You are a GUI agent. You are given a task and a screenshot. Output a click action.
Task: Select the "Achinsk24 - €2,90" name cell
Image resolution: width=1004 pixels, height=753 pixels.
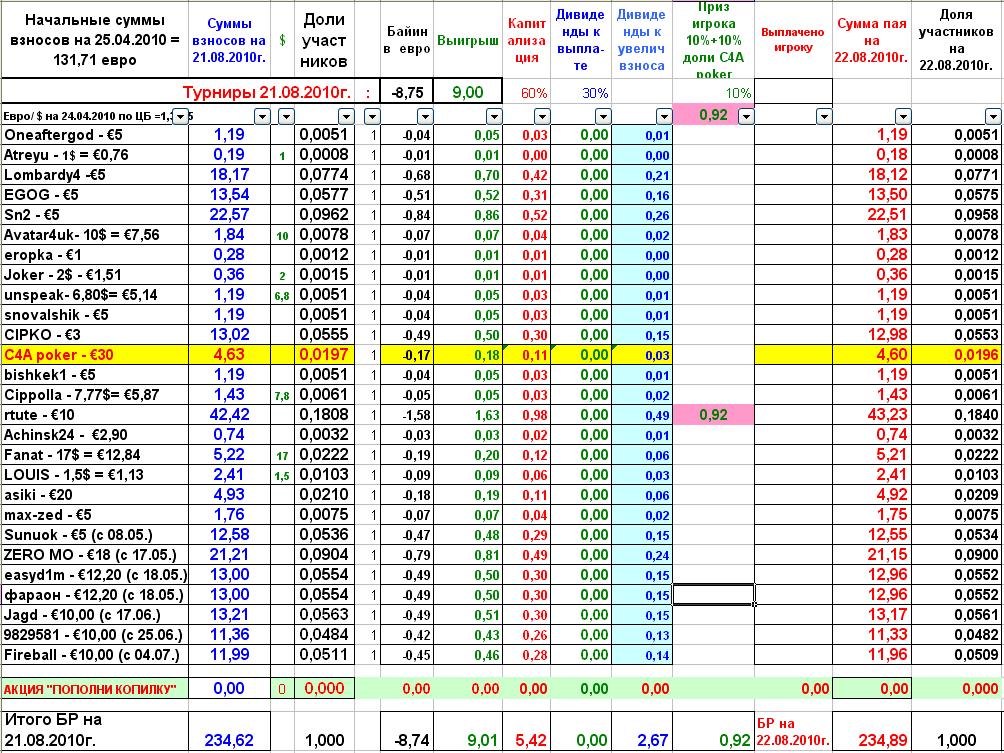tap(95, 435)
